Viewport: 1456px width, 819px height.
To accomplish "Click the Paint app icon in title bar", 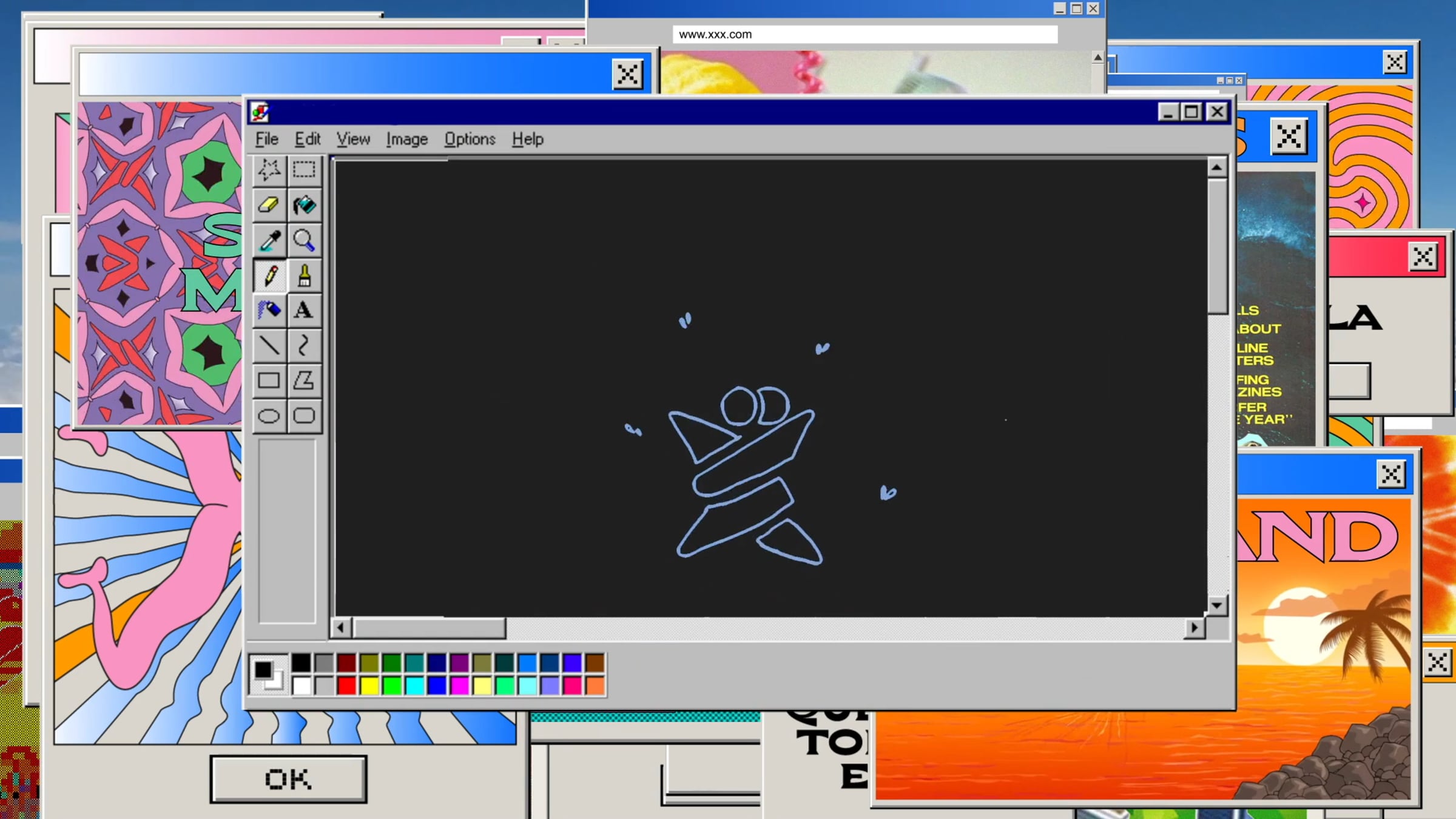I will 260,112.
